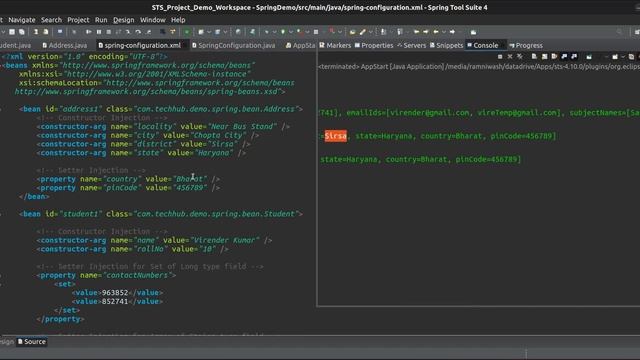640x360 pixels.
Task: Click the search magnifier icon at toolbar right
Action: (620, 32)
